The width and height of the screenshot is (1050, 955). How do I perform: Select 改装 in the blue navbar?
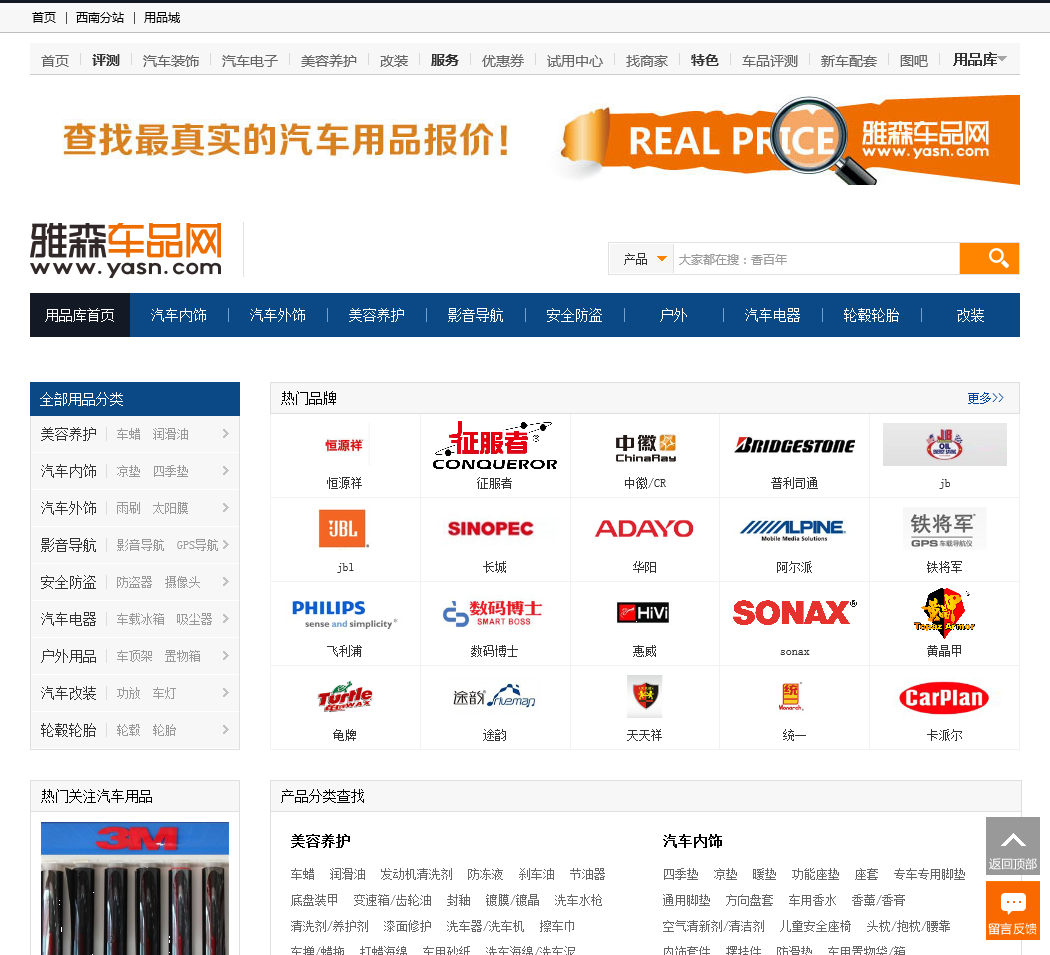click(970, 315)
